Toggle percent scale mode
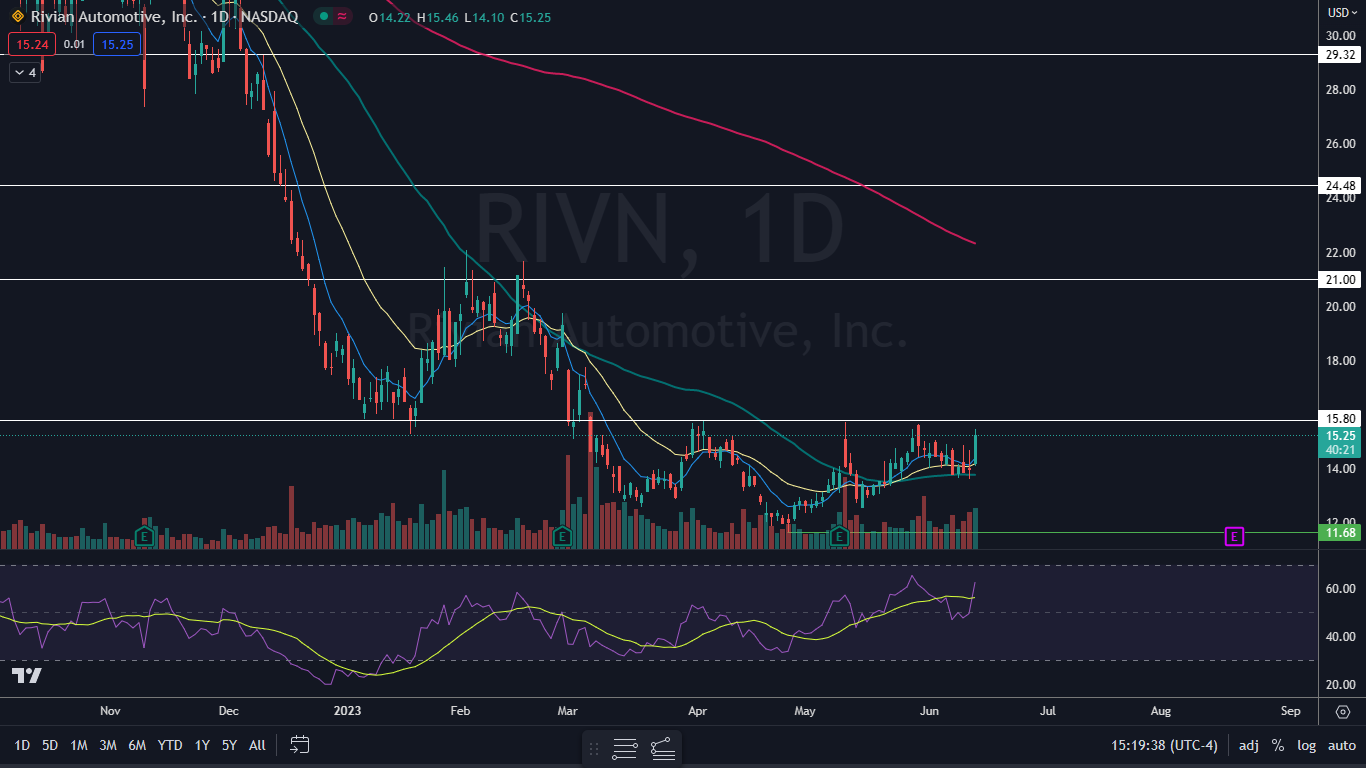Viewport: 1366px width, 768px height. tap(1278, 745)
